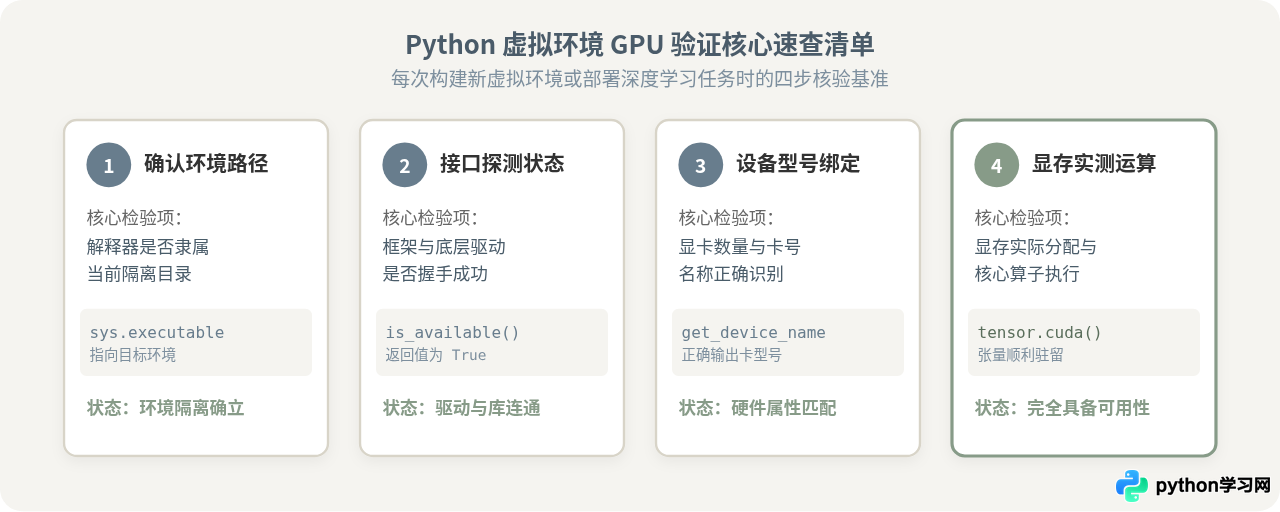Image resolution: width=1280 pixels, height=512 pixels.
Task: Click the line '是否握手成功'
Action: pyautogui.click(x=435, y=273)
